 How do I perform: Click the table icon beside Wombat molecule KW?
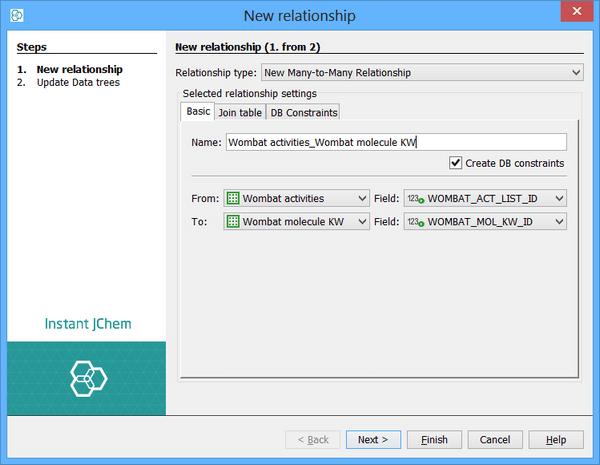(x=233, y=221)
